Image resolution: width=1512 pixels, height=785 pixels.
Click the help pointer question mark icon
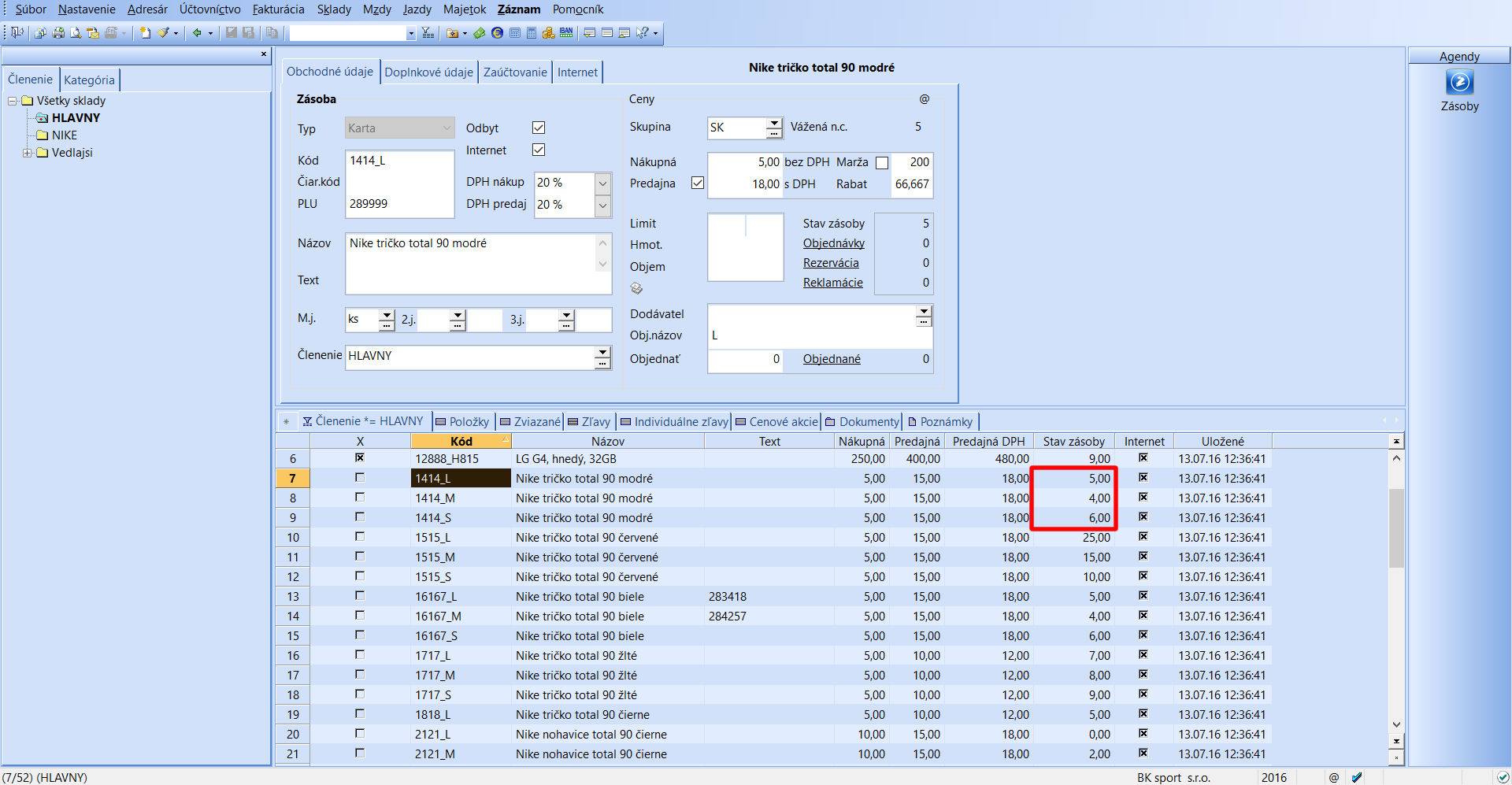coord(643,33)
